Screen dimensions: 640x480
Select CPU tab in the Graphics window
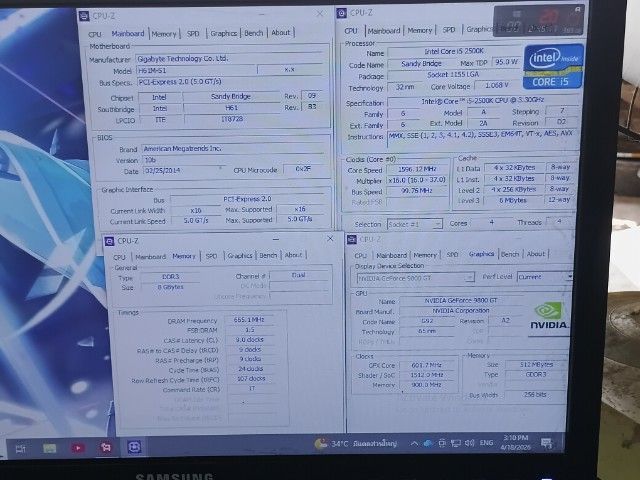[360, 256]
